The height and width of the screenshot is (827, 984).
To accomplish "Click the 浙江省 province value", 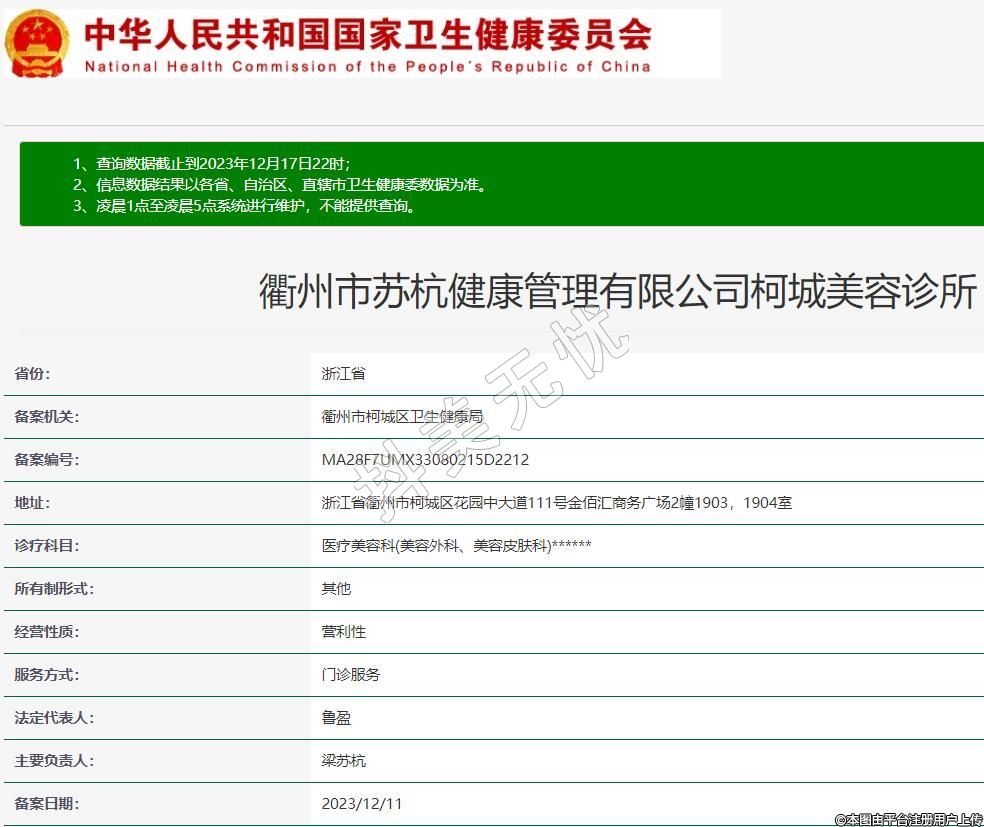I will [x=343, y=374].
